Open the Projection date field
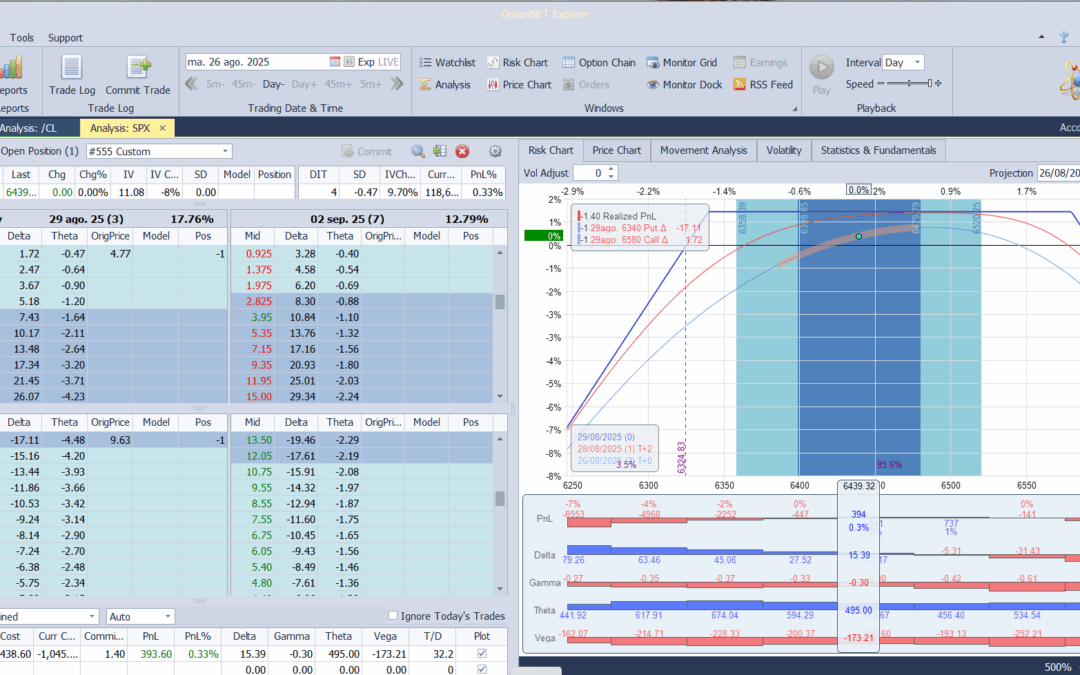The width and height of the screenshot is (1080, 675). (x=1058, y=173)
